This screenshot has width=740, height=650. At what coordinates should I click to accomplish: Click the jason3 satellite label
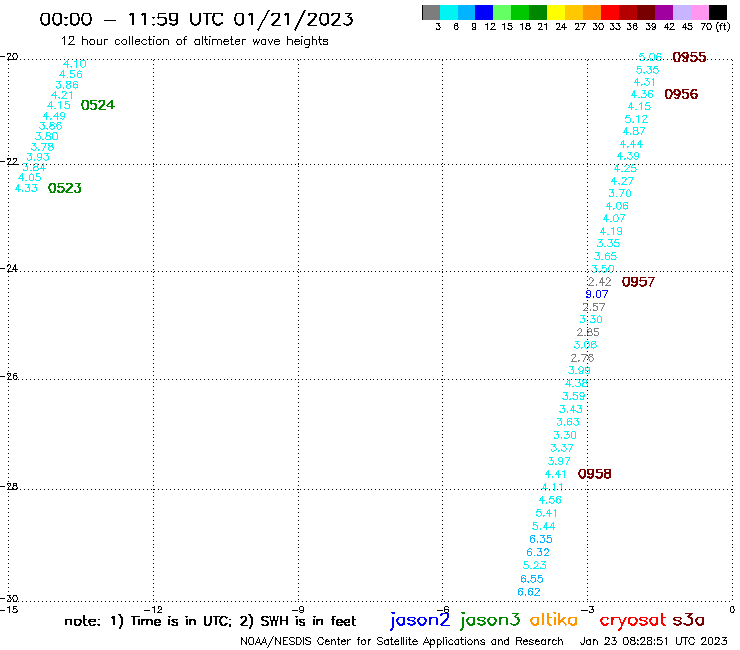490,620
